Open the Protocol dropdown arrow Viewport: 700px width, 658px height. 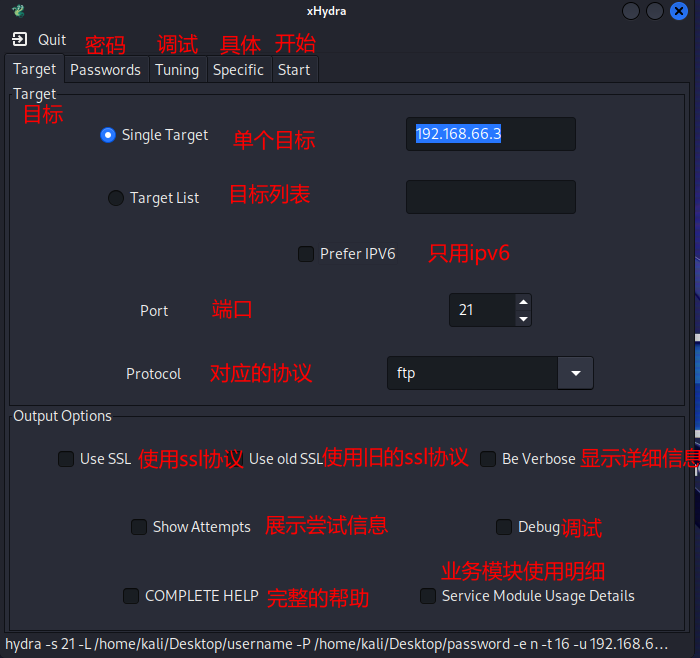click(x=575, y=373)
